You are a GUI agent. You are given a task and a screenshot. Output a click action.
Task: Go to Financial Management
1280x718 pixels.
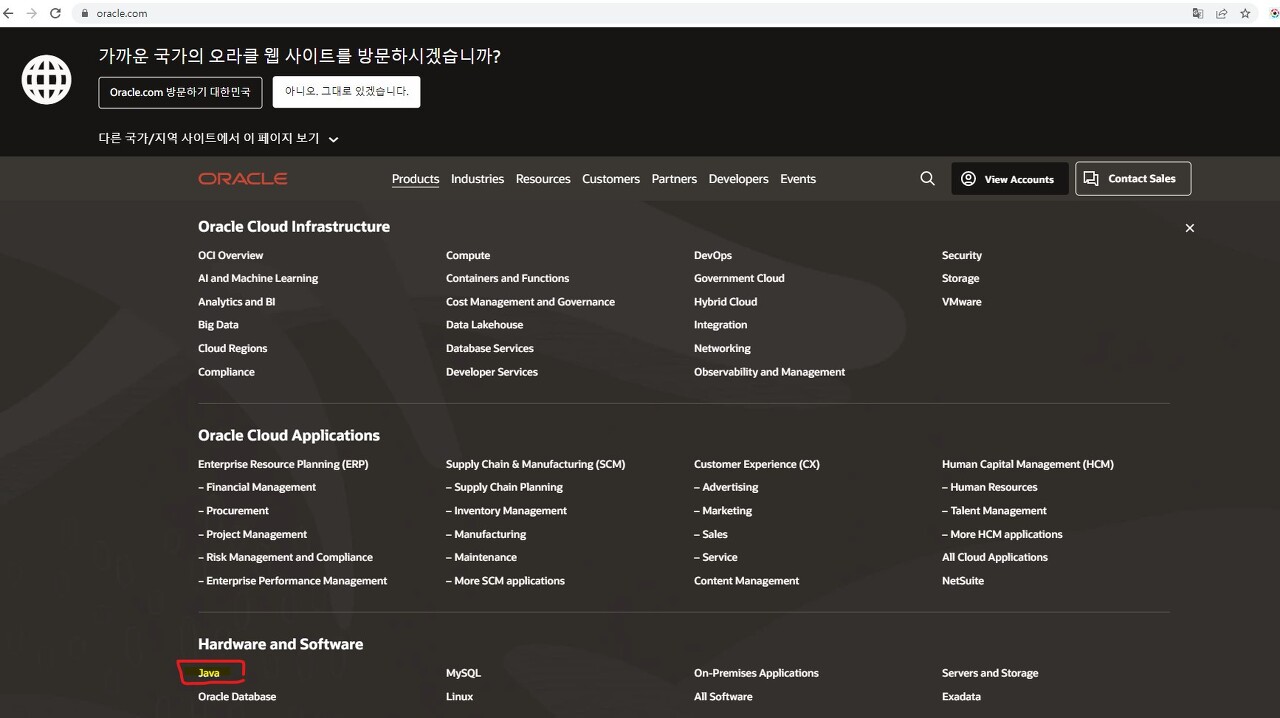(x=257, y=487)
